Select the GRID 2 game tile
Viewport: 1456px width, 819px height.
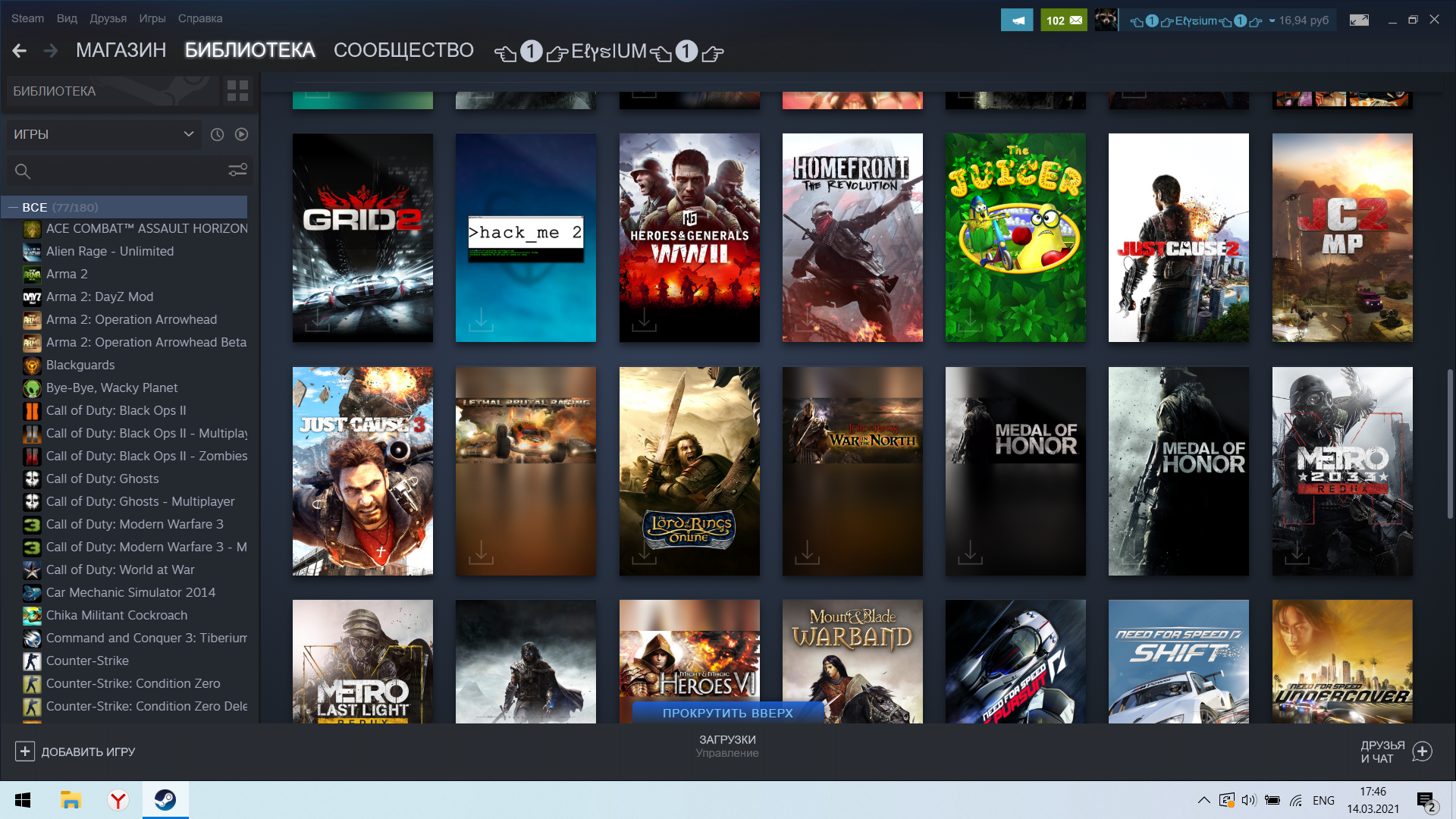coord(362,237)
